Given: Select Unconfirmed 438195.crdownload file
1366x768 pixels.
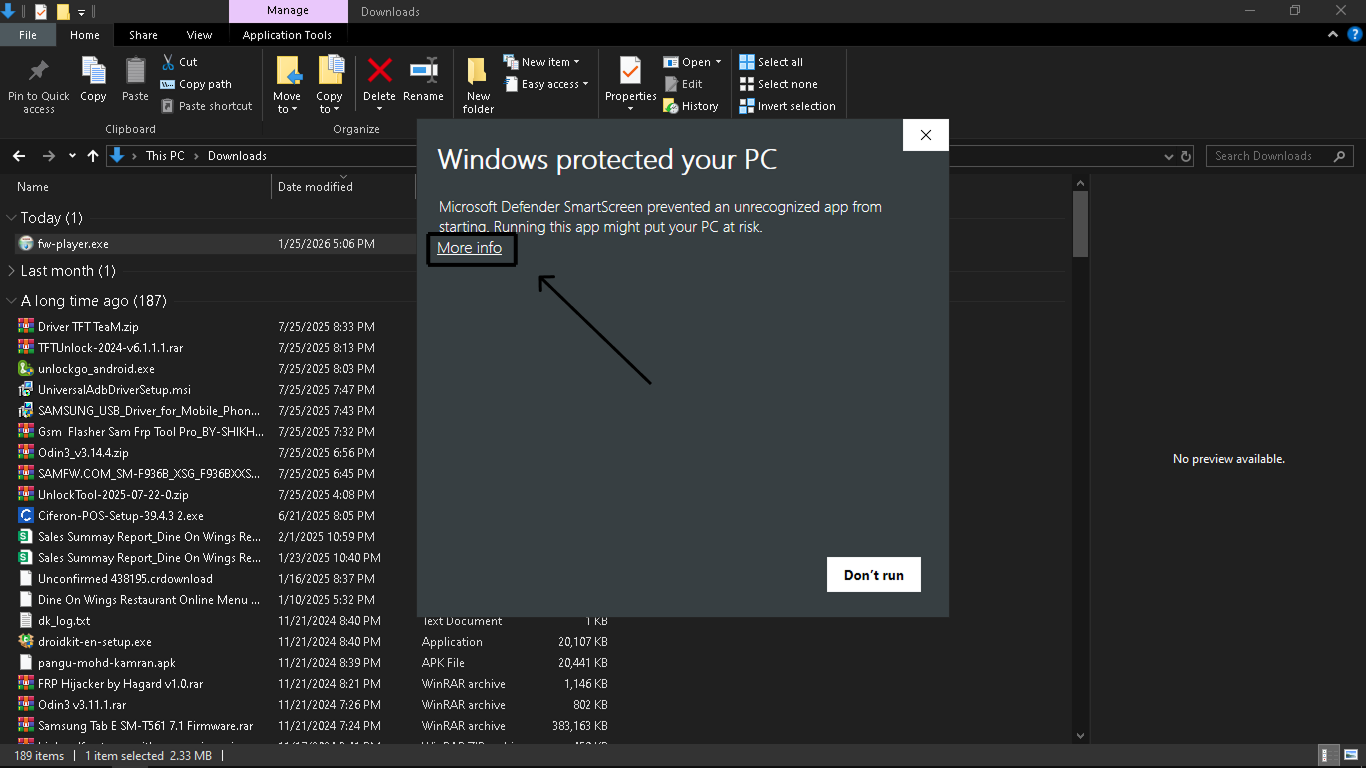Looking at the screenshot, I should pyautogui.click(x=125, y=579).
